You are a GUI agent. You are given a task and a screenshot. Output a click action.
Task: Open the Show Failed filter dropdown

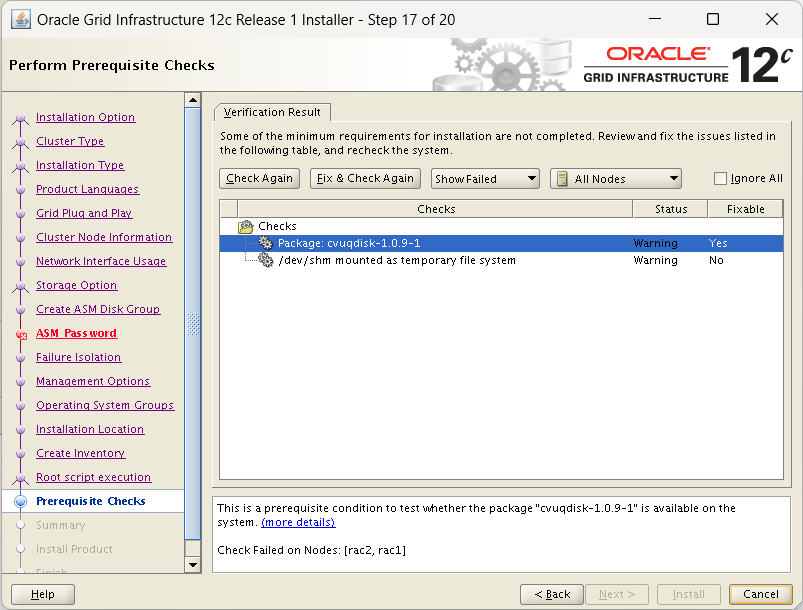pyautogui.click(x=485, y=179)
